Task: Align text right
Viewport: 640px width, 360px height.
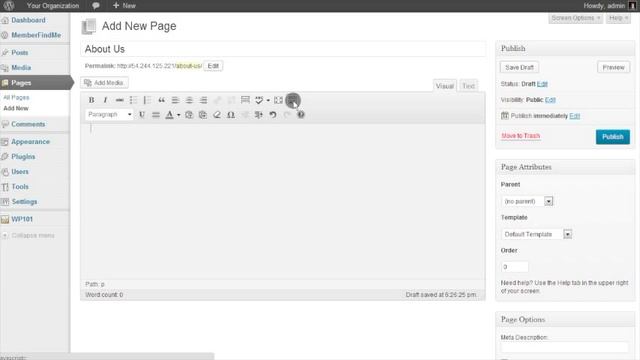Action: click(203, 100)
